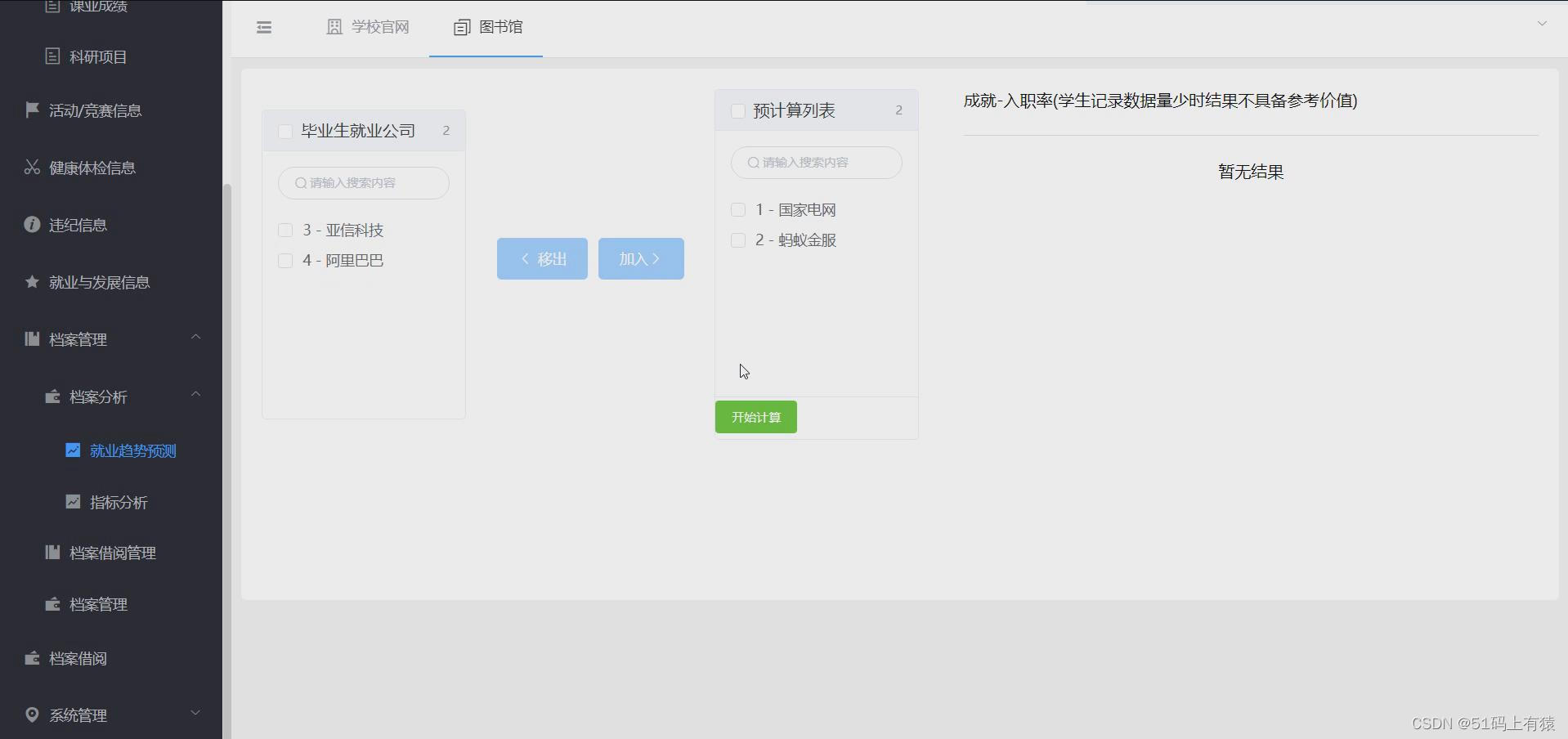Select the 健康体检信息 sidebar icon
The image size is (1568, 739).
pos(31,167)
